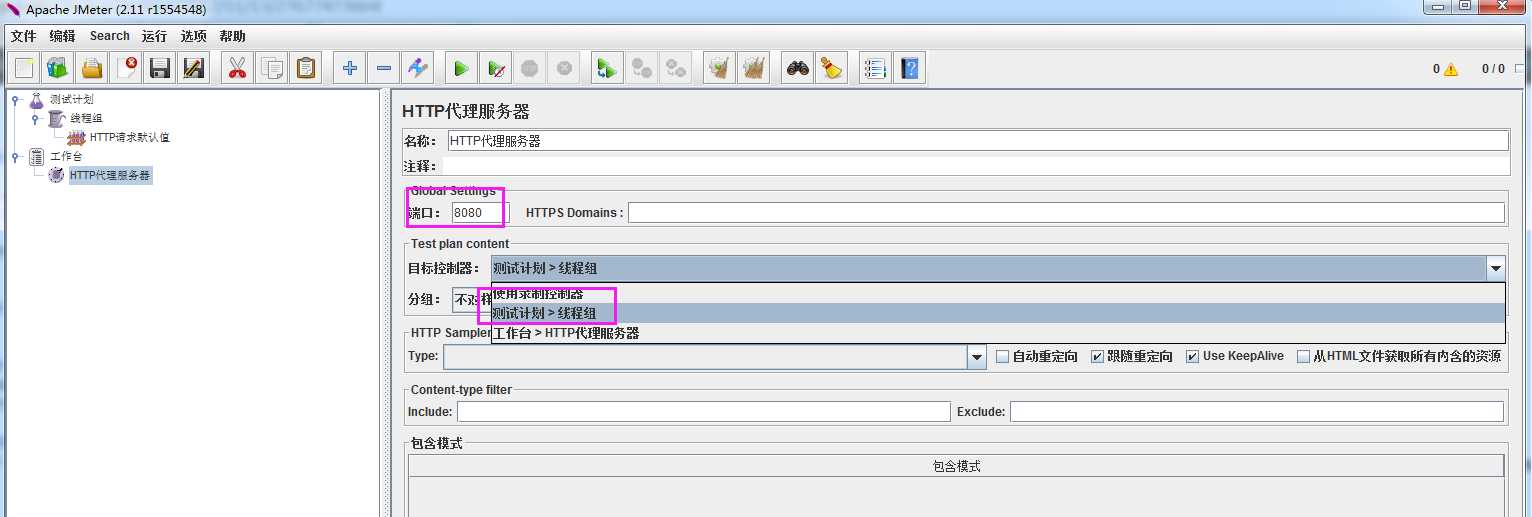Viewport: 1532px width, 517px height.
Task: Open the Function Helper dialog icon
Action: 875,68
